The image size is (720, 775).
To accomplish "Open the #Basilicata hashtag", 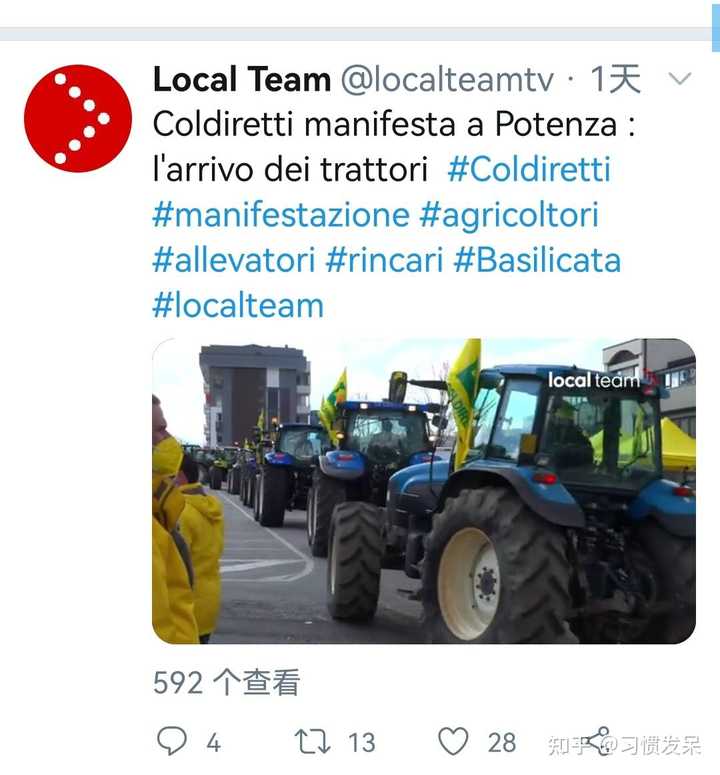I will pos(537,260).
